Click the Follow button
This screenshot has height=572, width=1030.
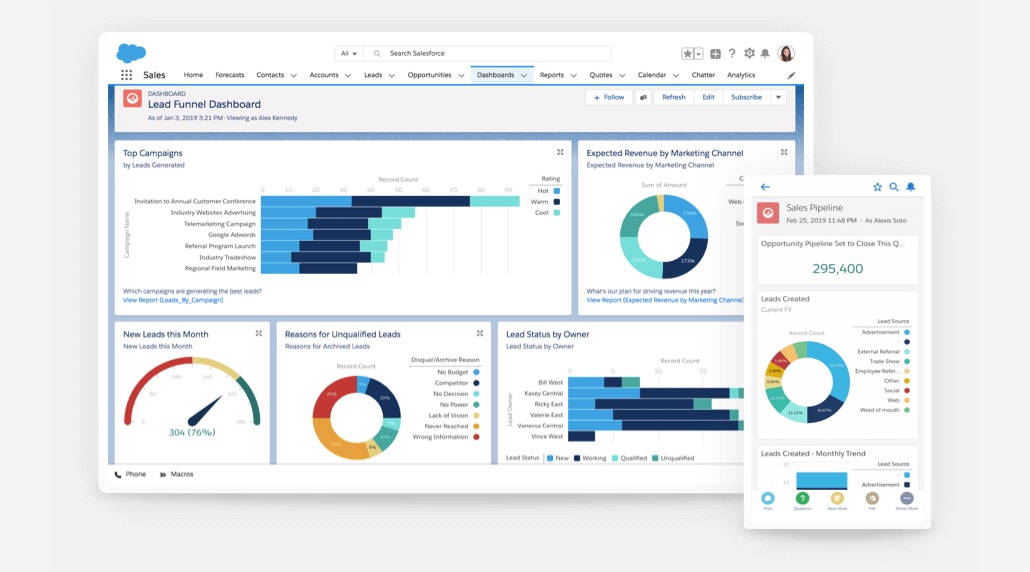(609, 97)
